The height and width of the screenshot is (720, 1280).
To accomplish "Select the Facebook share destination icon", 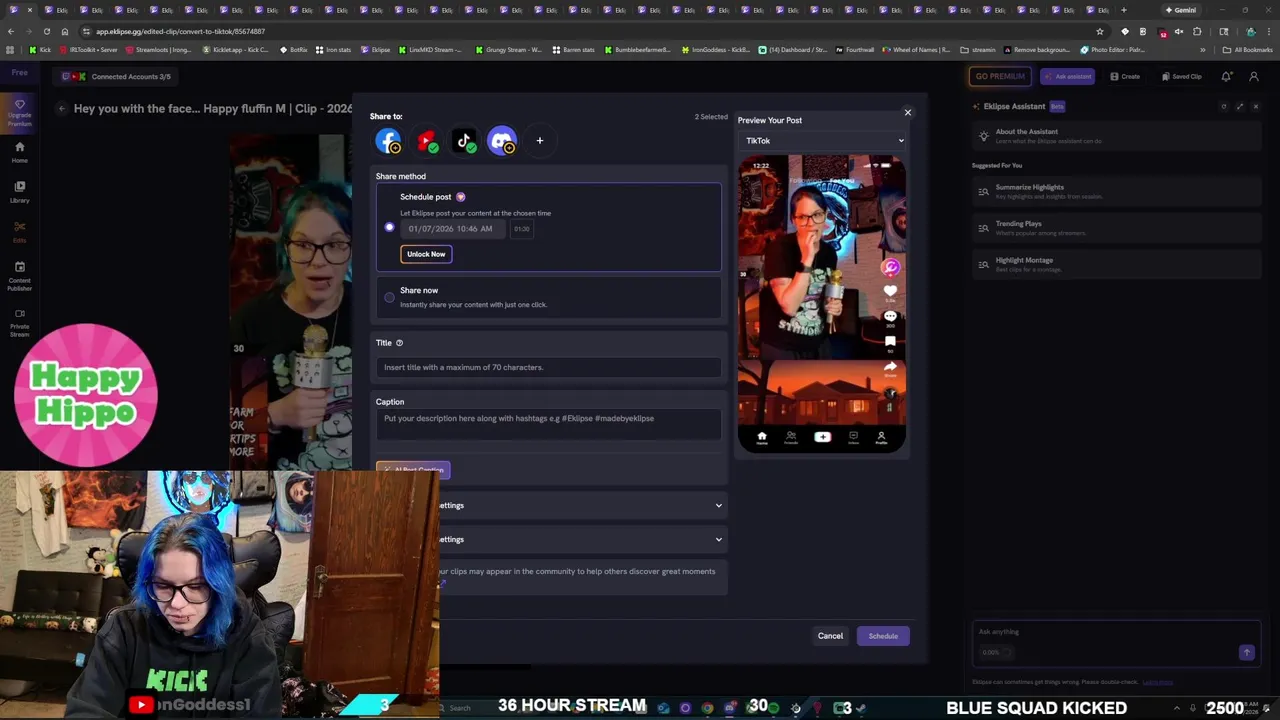I will coord(388,141).
